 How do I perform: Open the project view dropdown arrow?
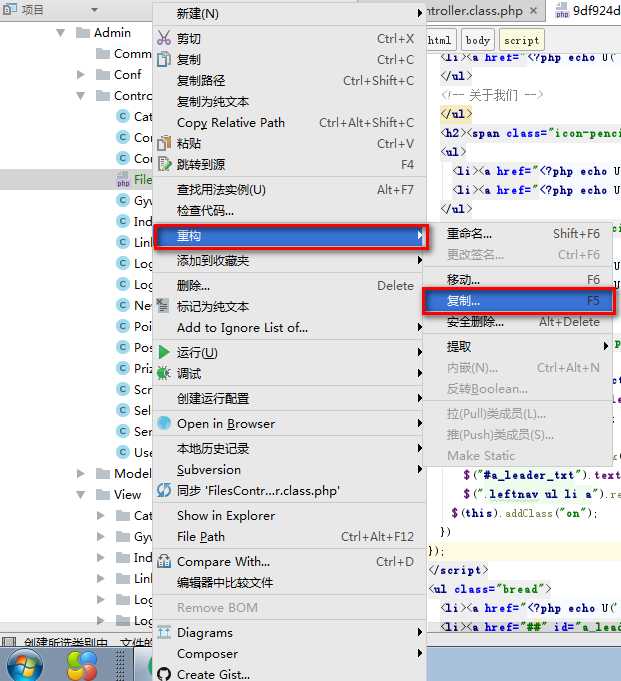(x=94, y=10)
